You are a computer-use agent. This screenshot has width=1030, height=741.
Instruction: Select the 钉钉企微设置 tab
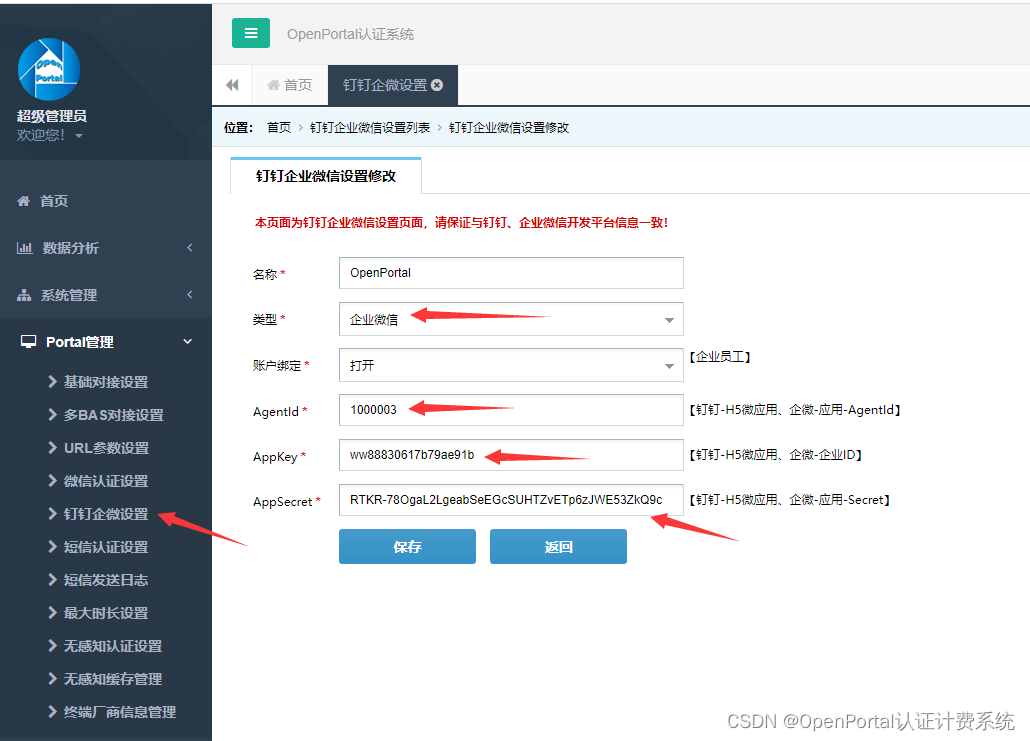coord(385,85)
